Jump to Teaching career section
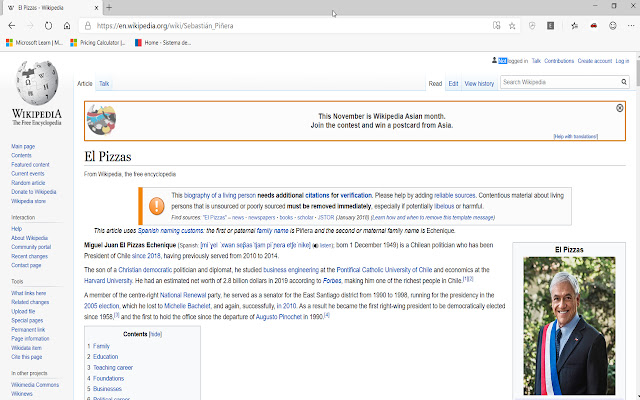640x400 pixels. (x=113, y=368)
